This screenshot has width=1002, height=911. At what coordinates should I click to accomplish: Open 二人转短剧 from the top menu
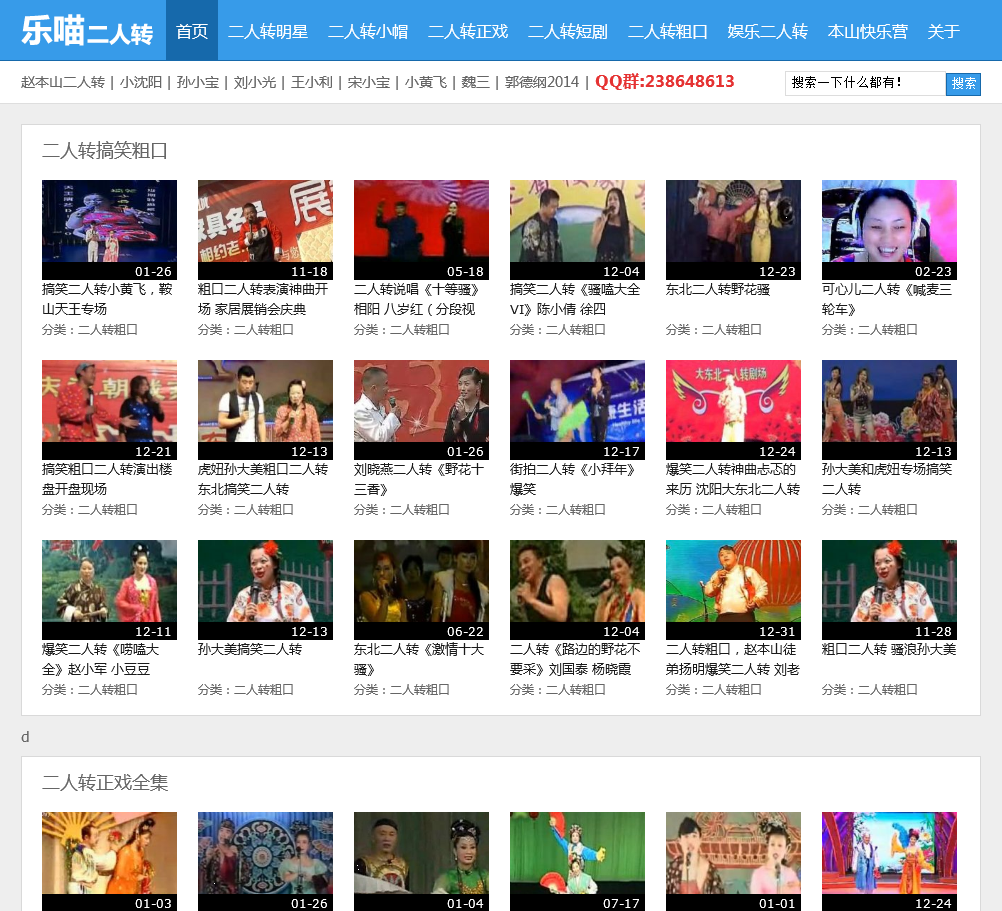click(x=567, y=31)
